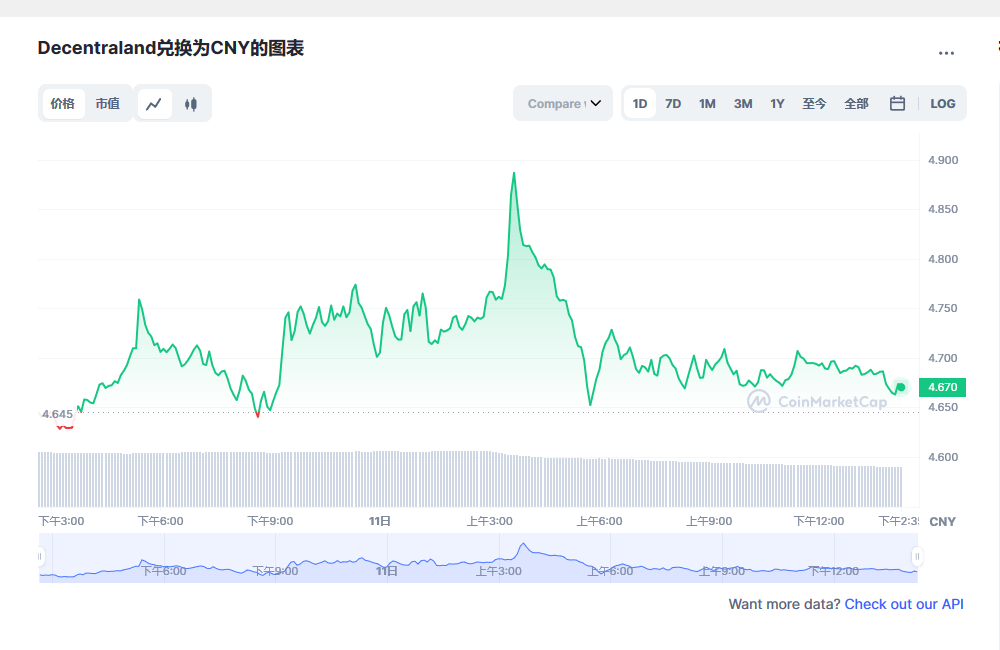Screen dimensions: 1000x650
Task: Select the 3M time range
Action: 743,103
